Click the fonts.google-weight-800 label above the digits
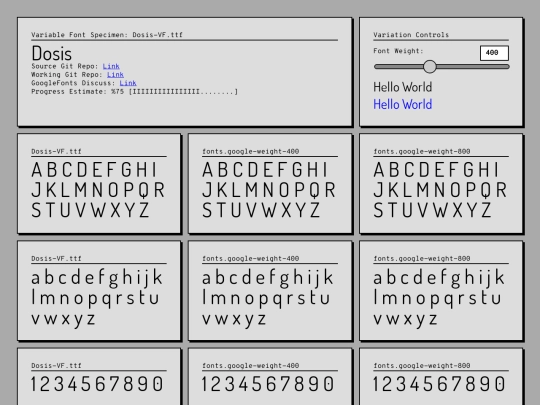The image size is (540, 405). click(x=422, y=365)
